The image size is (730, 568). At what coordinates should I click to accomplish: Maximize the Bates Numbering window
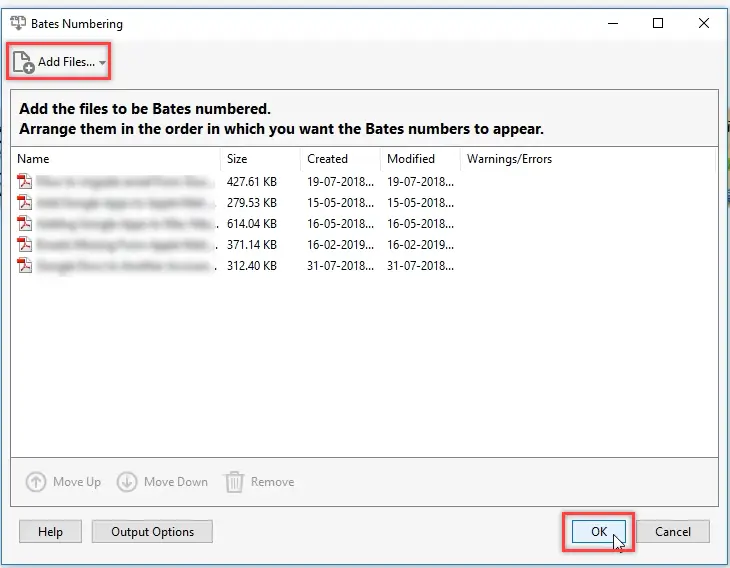(x=658, y=23)
